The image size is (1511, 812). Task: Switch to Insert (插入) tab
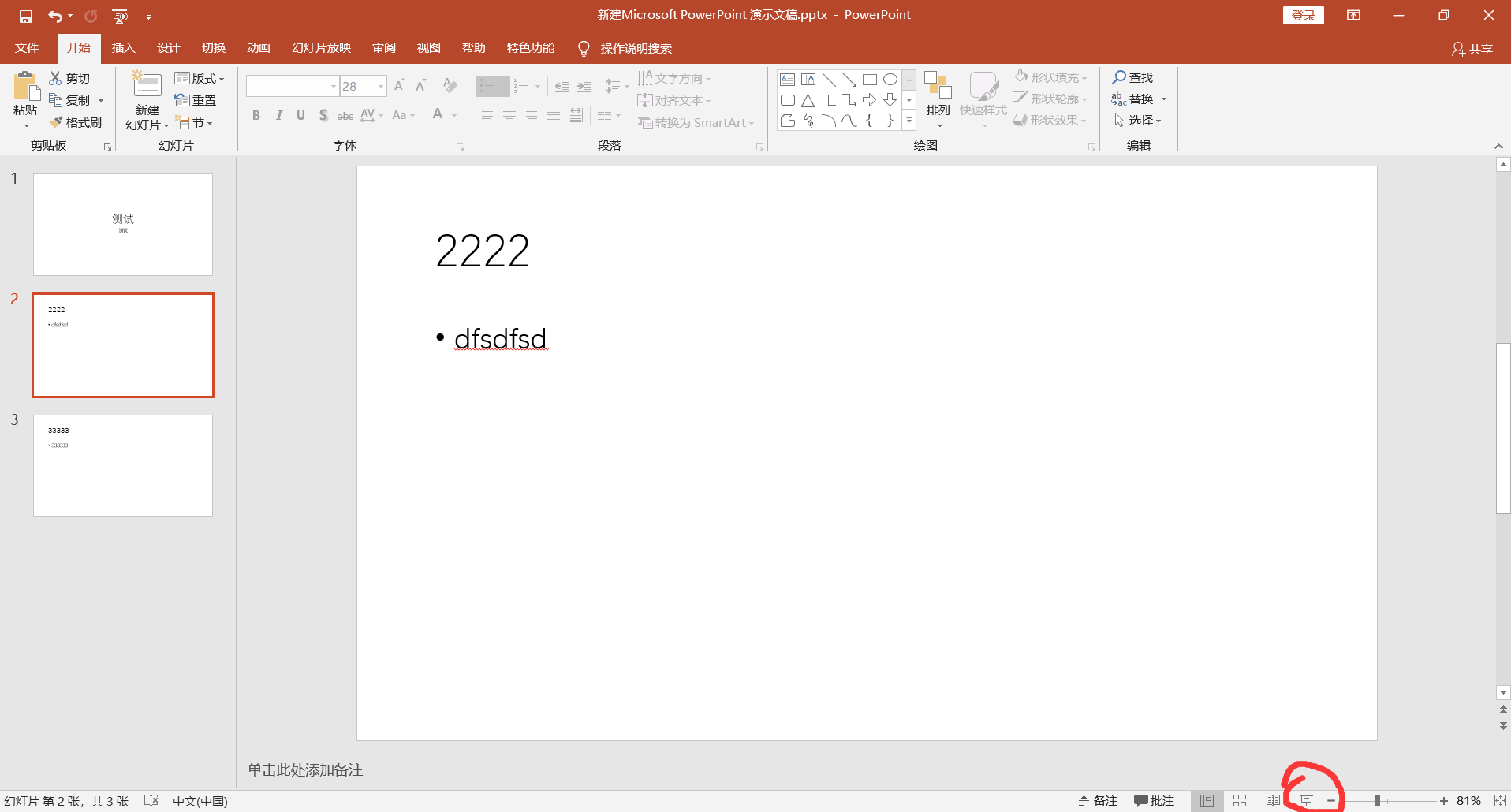(x=124, y=48)
